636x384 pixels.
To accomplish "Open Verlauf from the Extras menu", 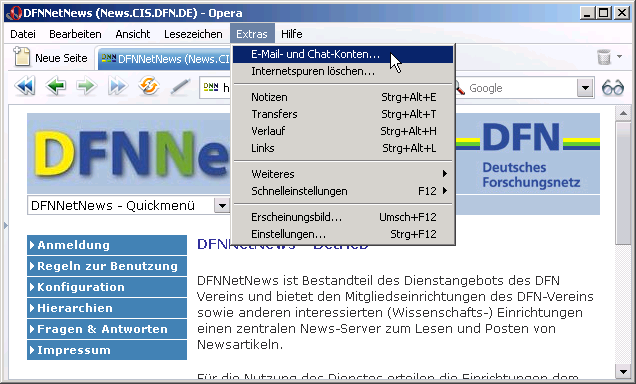I will click(x=343, y=131).
